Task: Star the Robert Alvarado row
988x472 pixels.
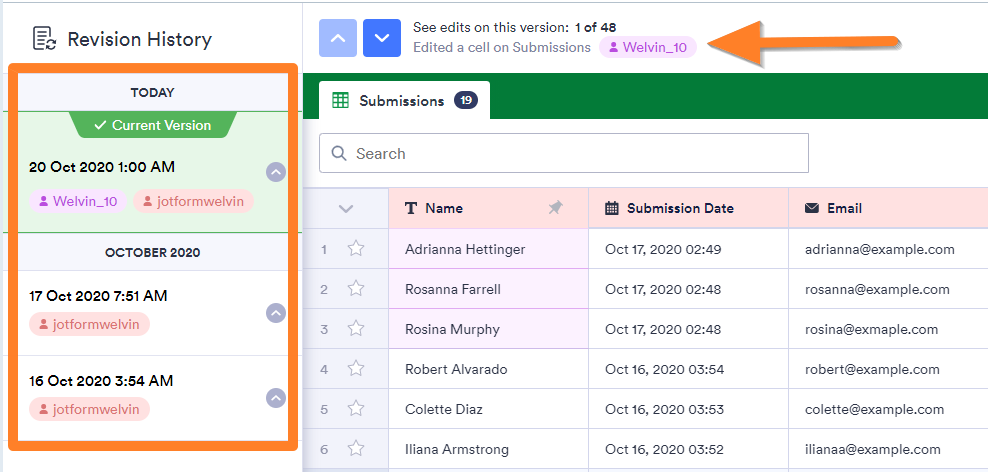Action: (x=355, y=369)
